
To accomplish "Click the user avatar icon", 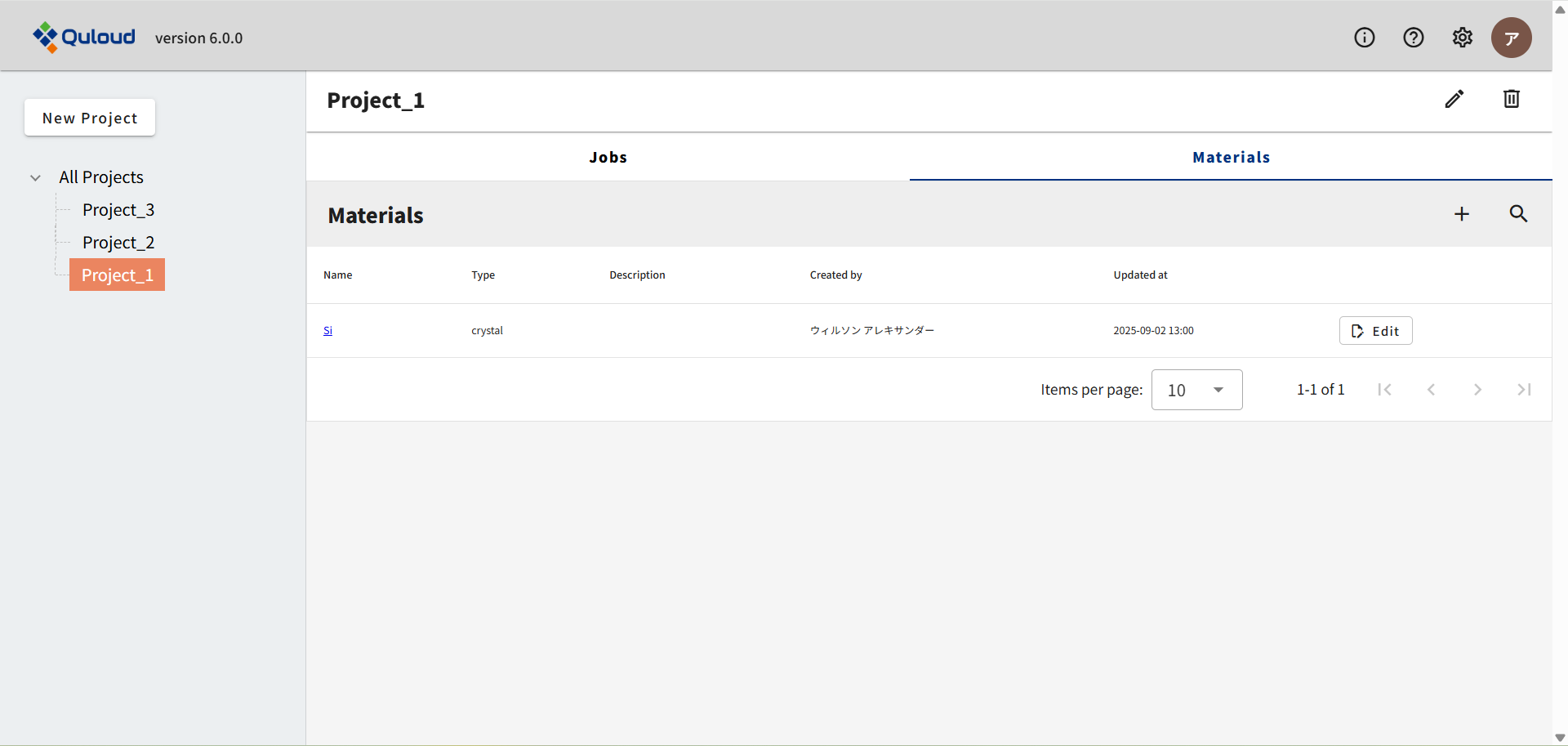I will (x=1511, y=38).
